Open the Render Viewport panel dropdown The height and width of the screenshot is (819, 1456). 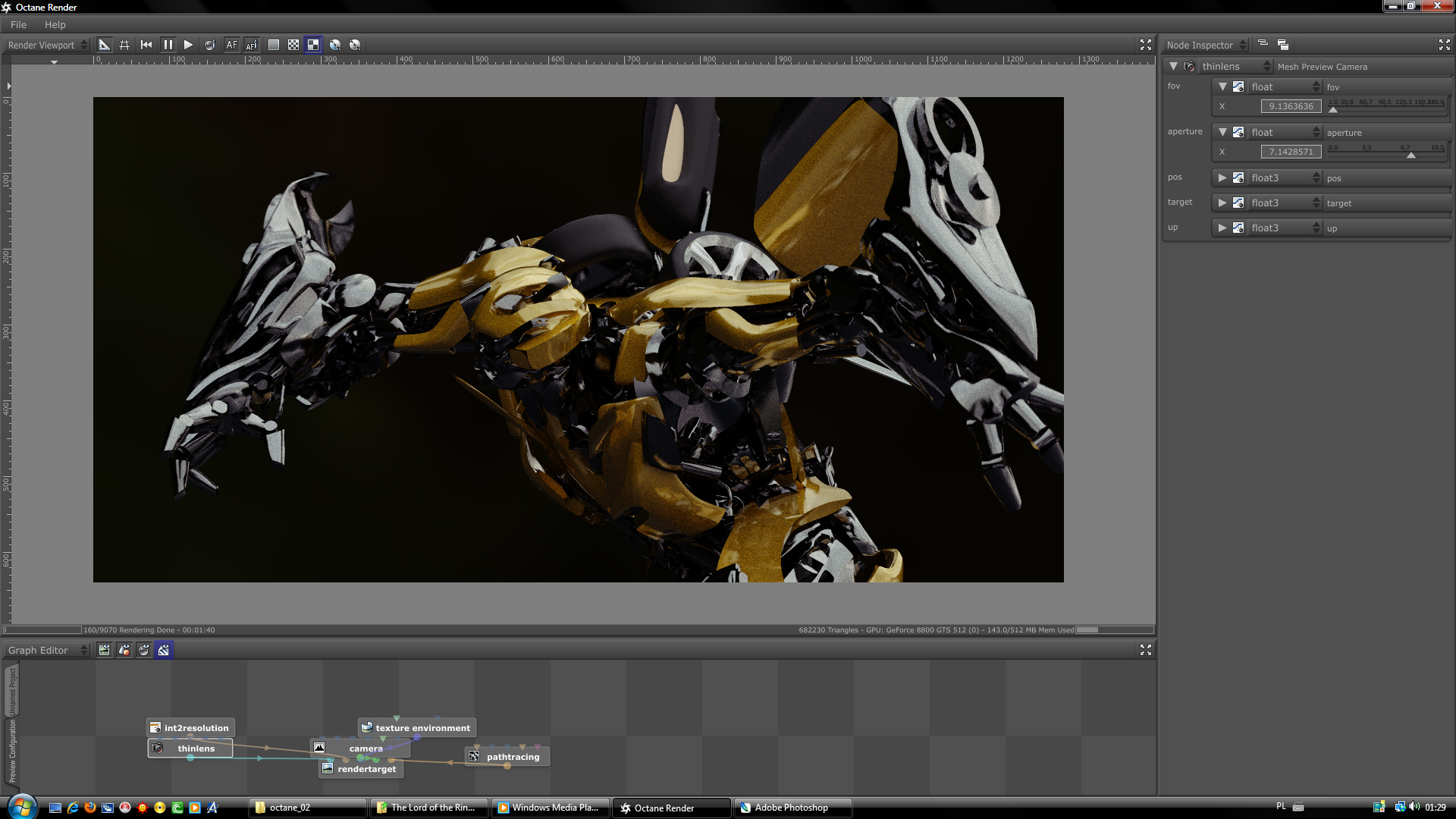coord(47,45)
